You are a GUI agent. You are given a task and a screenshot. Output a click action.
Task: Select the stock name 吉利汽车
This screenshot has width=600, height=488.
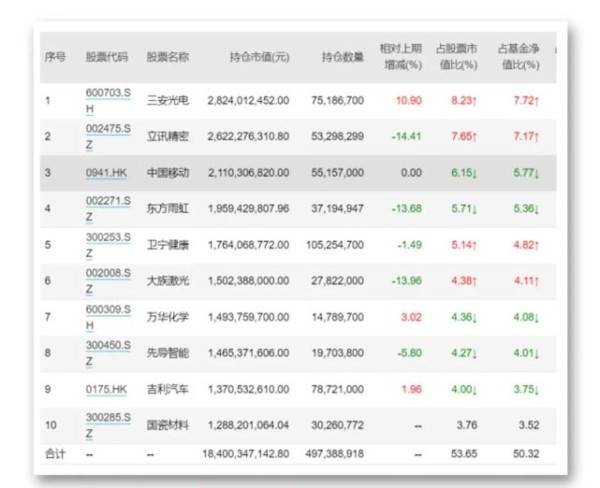168,390
